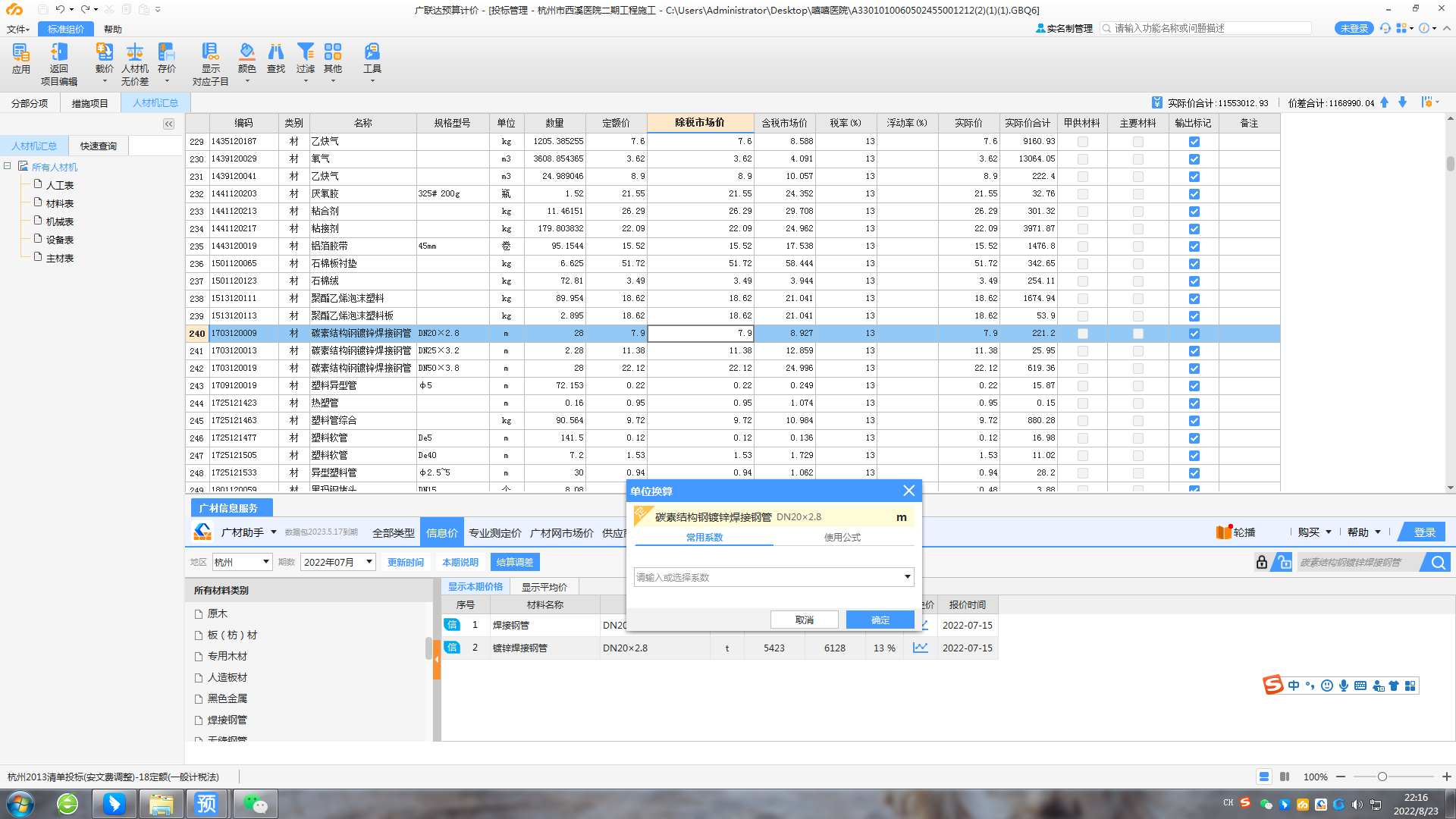Screen dimensions: 1456x819
Task: Expand the coefficient dropdown in 单位换算 dialog
Action: tap(906, 577)
